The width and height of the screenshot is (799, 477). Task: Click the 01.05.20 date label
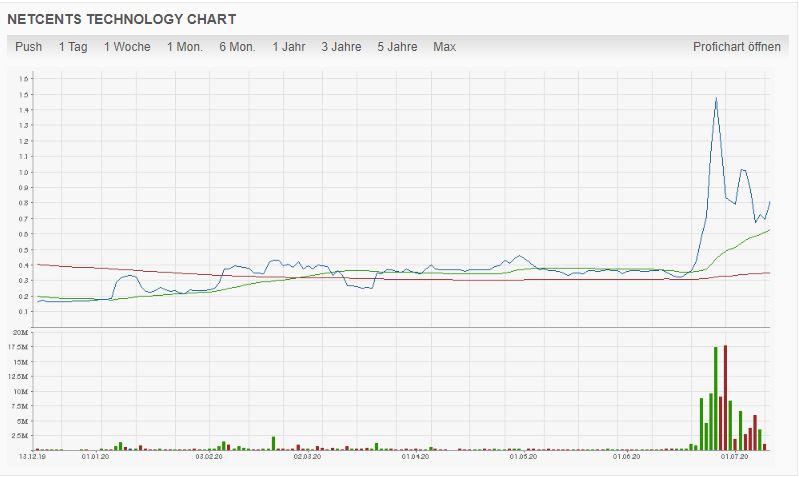(523, 457)
